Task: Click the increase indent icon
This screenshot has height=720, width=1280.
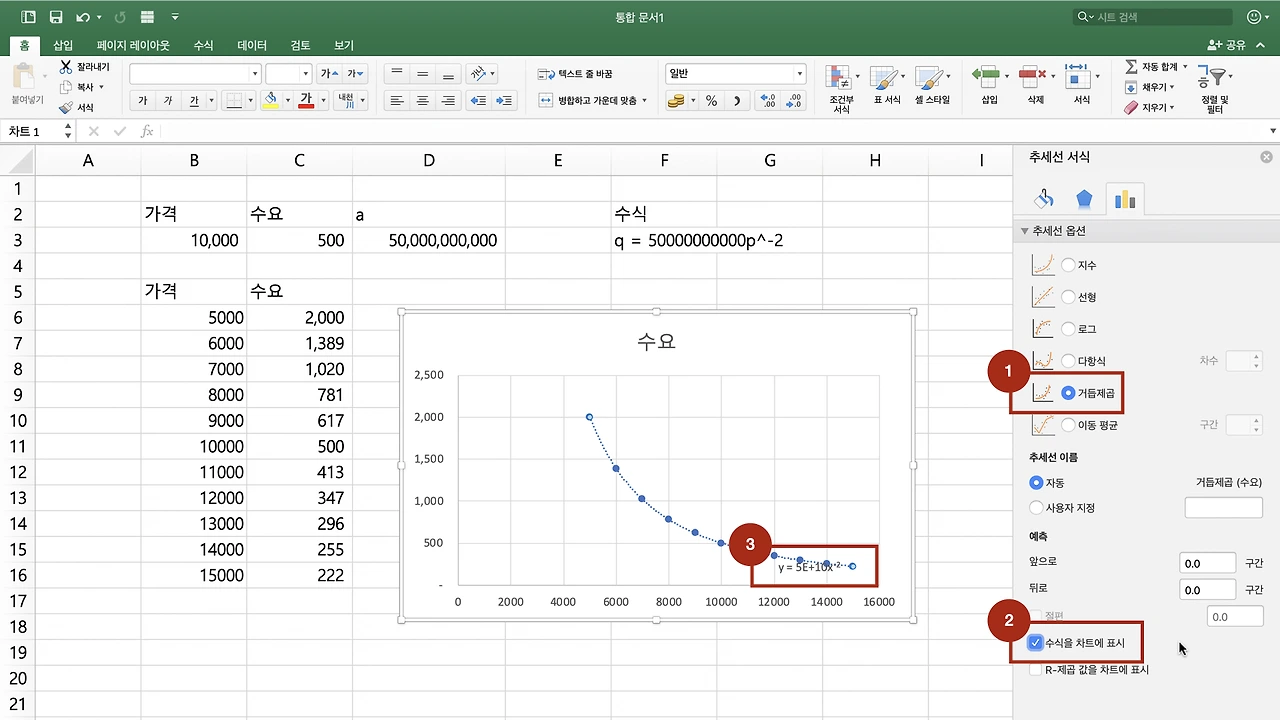Action: pyautogui.click(x=504, y=100)
